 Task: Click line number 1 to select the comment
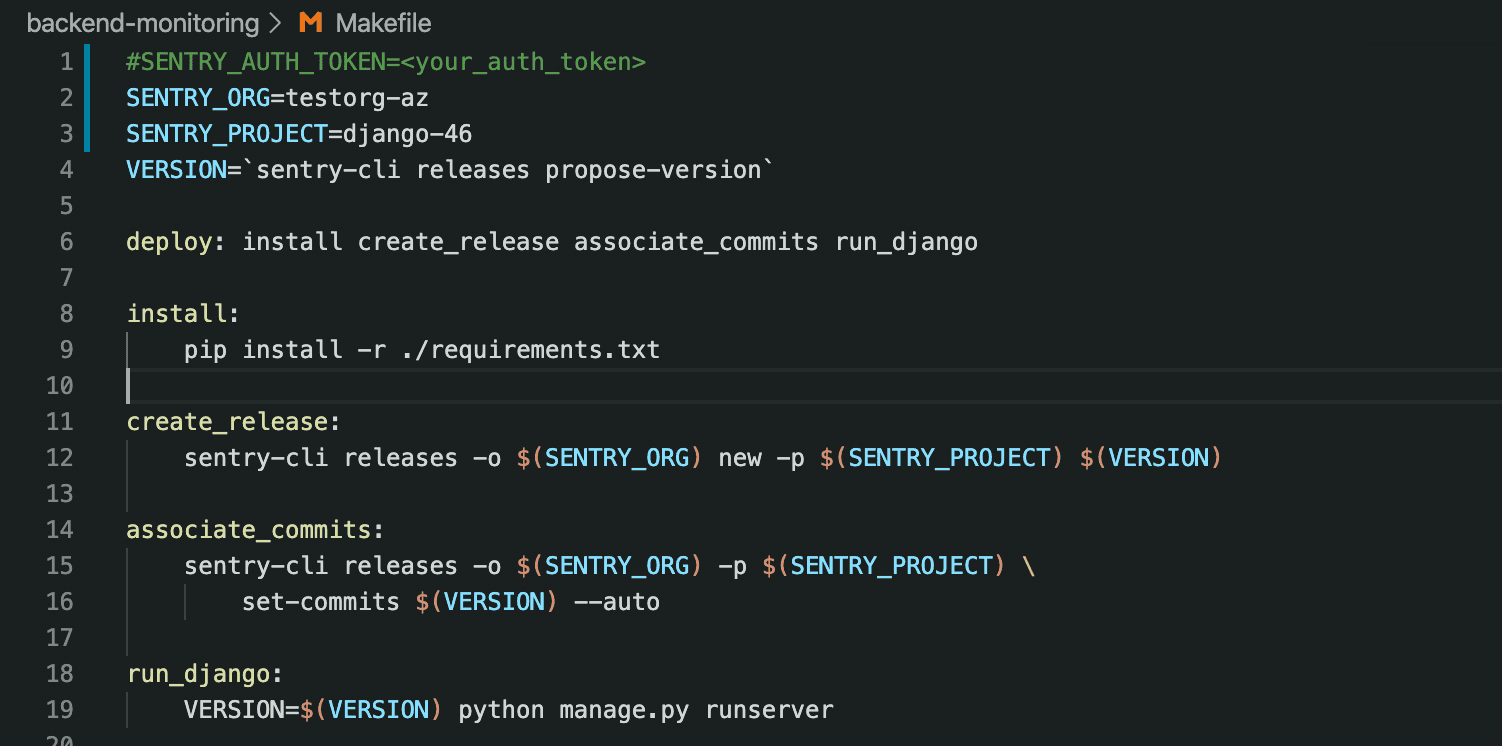(66, 61)
